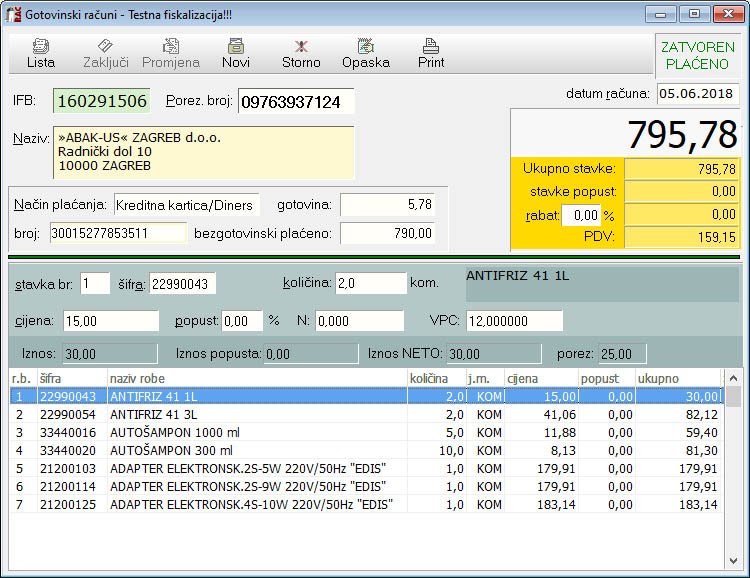Click the application icon in title bar

[15, 14]
